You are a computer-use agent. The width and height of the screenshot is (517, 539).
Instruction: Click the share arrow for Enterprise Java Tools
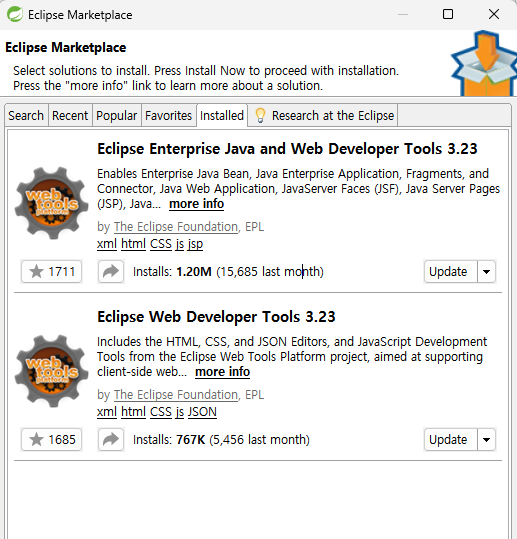click(111, 272)
